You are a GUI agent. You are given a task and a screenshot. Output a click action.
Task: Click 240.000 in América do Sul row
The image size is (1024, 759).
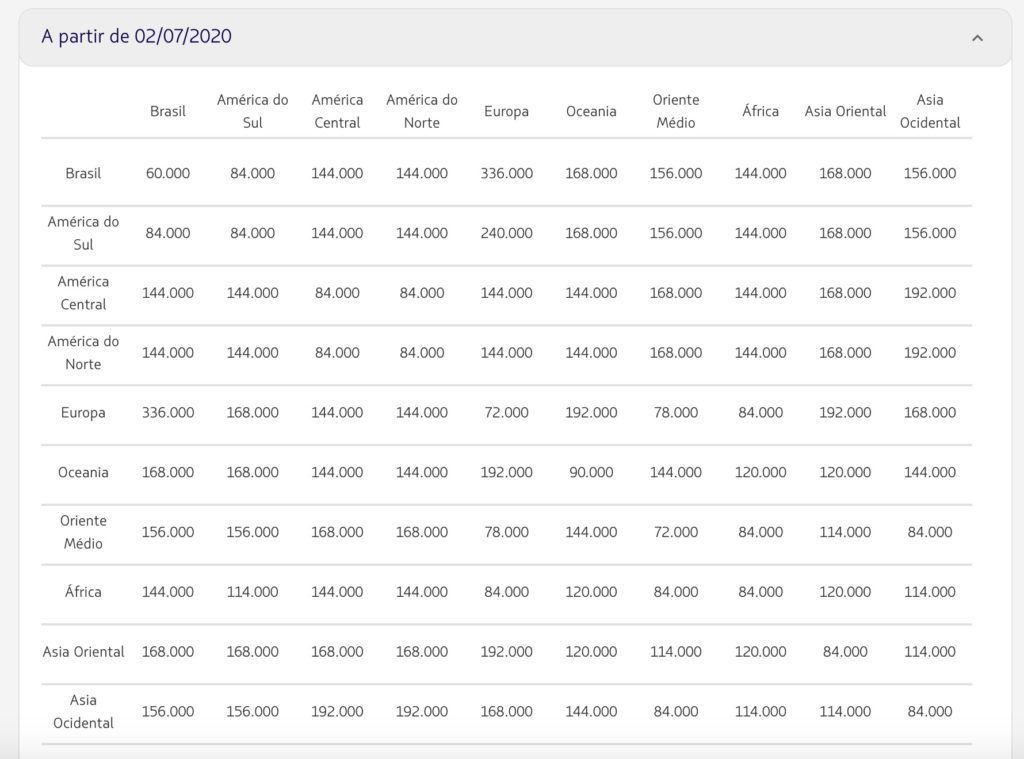(x=506, y=233)
